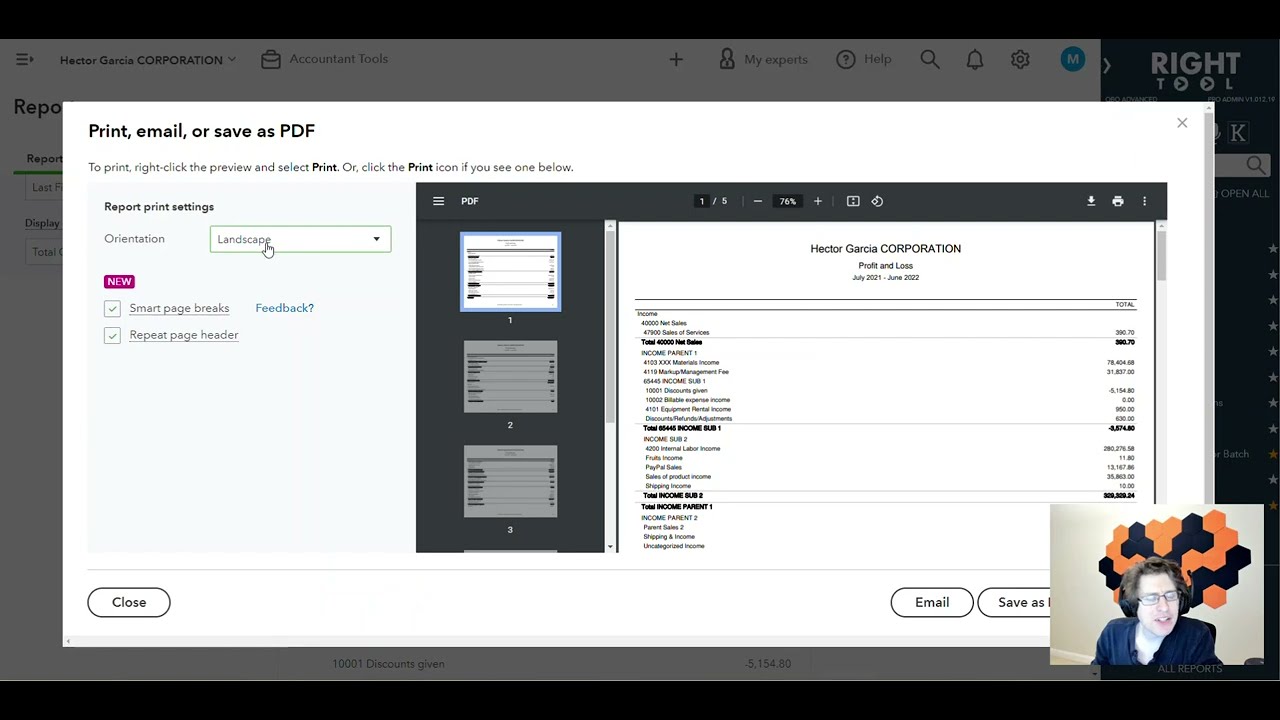Click the NEW badge label

tap(119, 282)
